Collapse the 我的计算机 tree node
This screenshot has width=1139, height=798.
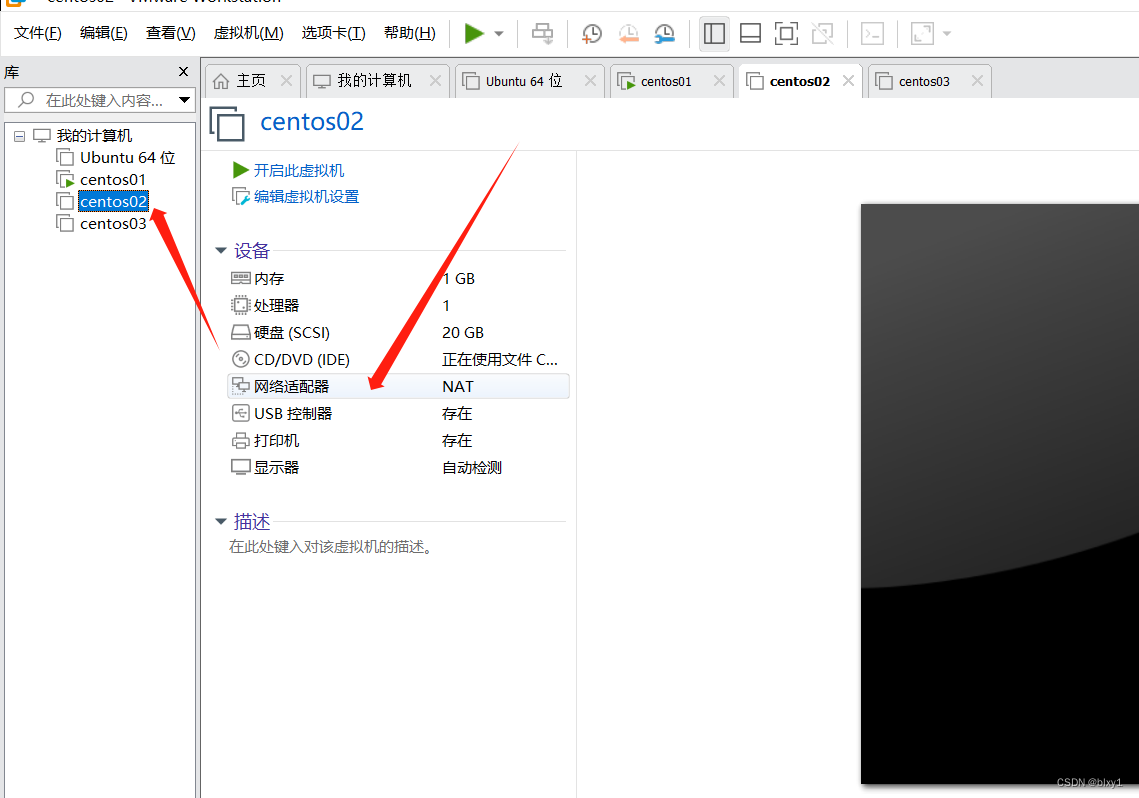tap(20, 136)
